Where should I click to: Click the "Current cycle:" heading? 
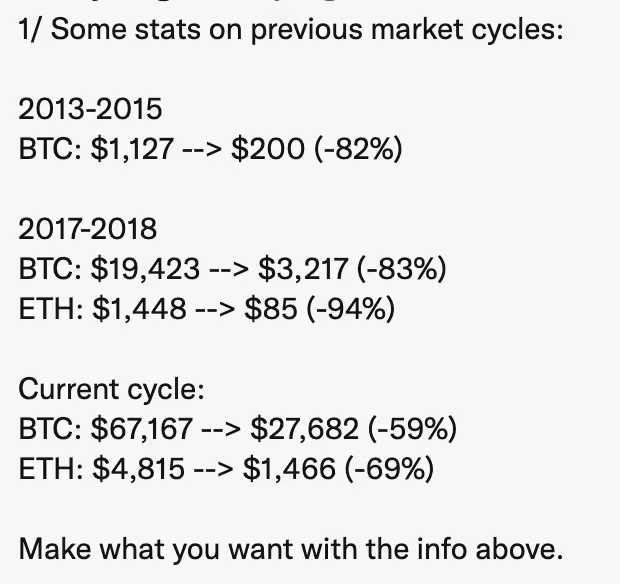point(111,389)
